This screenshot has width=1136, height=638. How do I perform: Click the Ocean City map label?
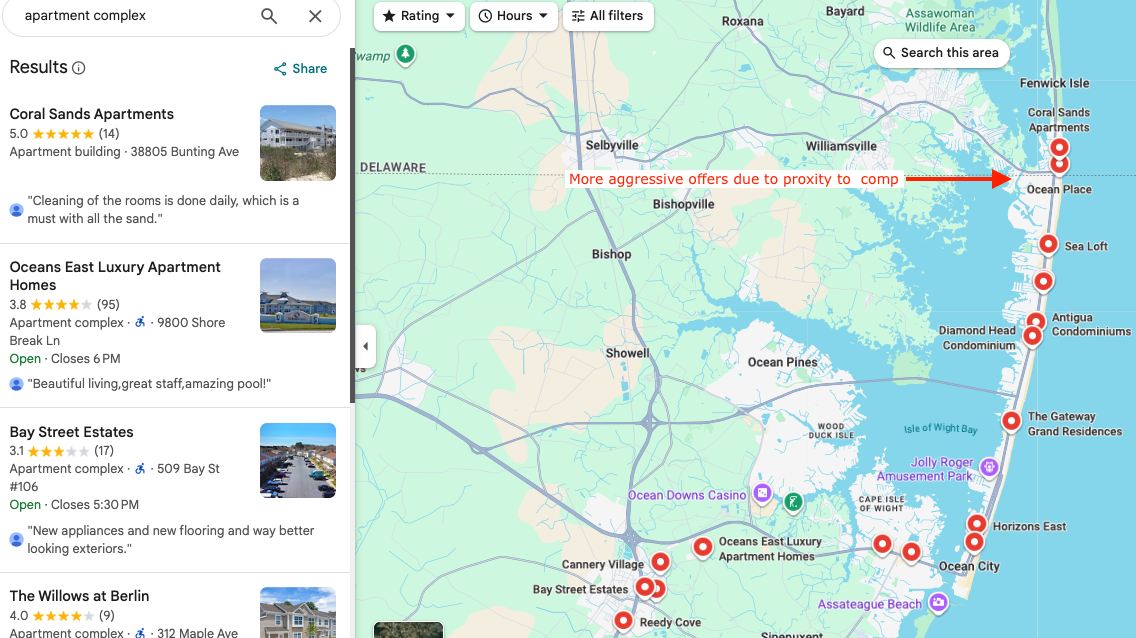(x=969, y=566)
